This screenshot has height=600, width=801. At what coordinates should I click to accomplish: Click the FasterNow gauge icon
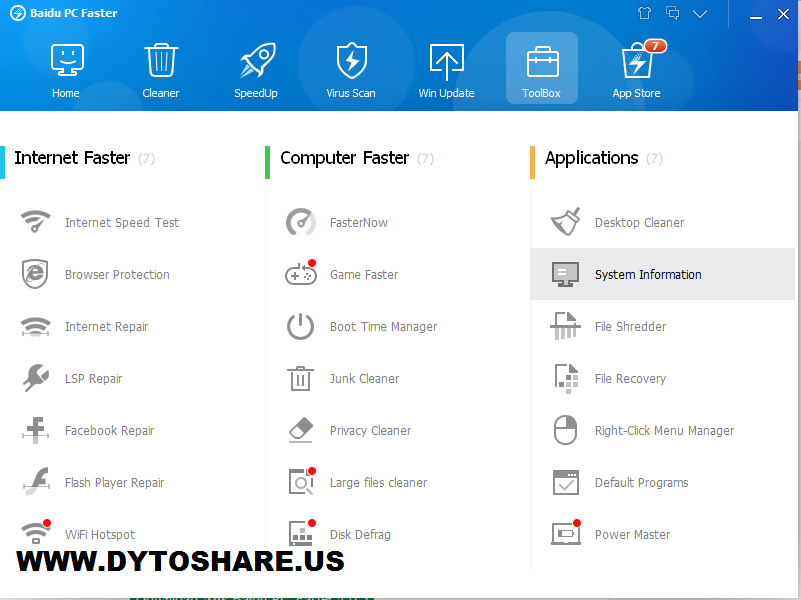tap(300, 222)
